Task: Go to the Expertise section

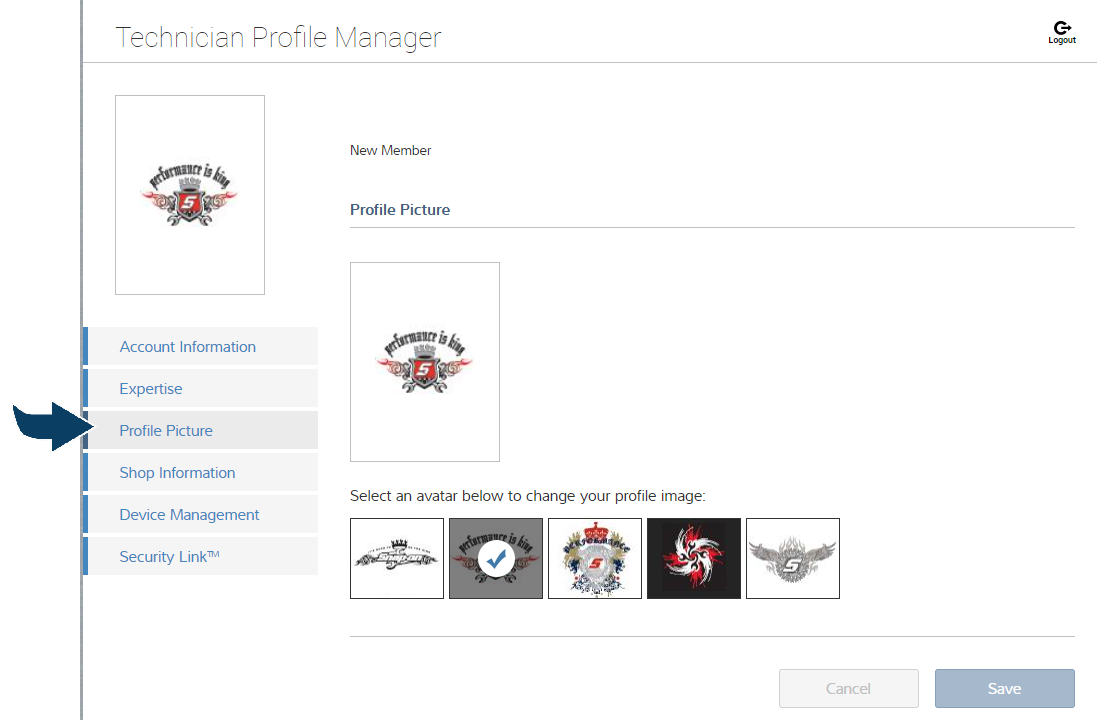Action: click(x=151, y=389)
